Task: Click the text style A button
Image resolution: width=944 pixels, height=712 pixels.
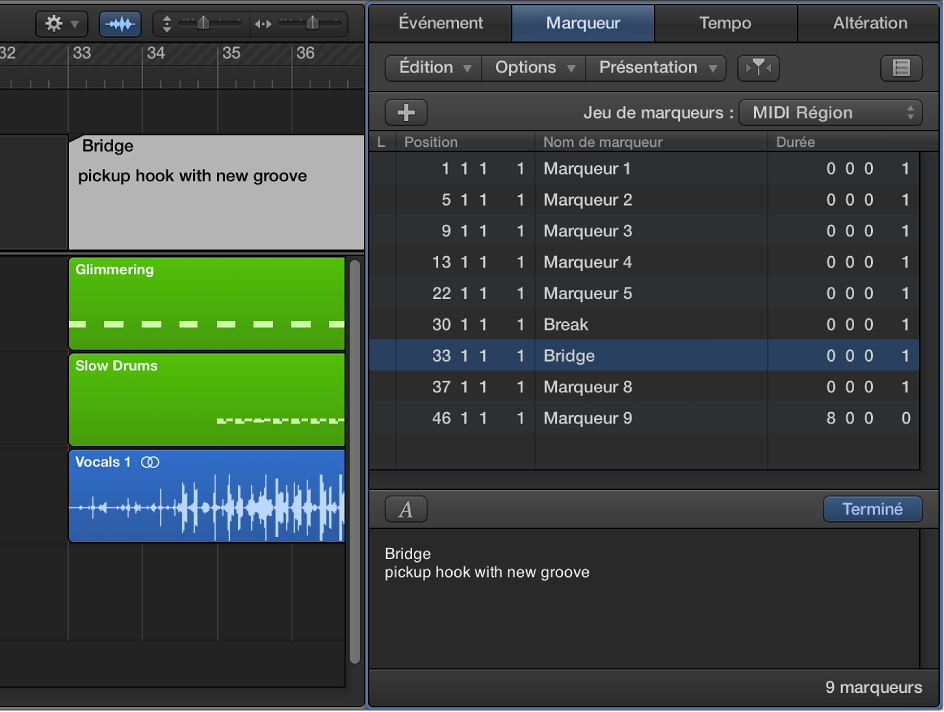Action: click(x=406, y=509)
